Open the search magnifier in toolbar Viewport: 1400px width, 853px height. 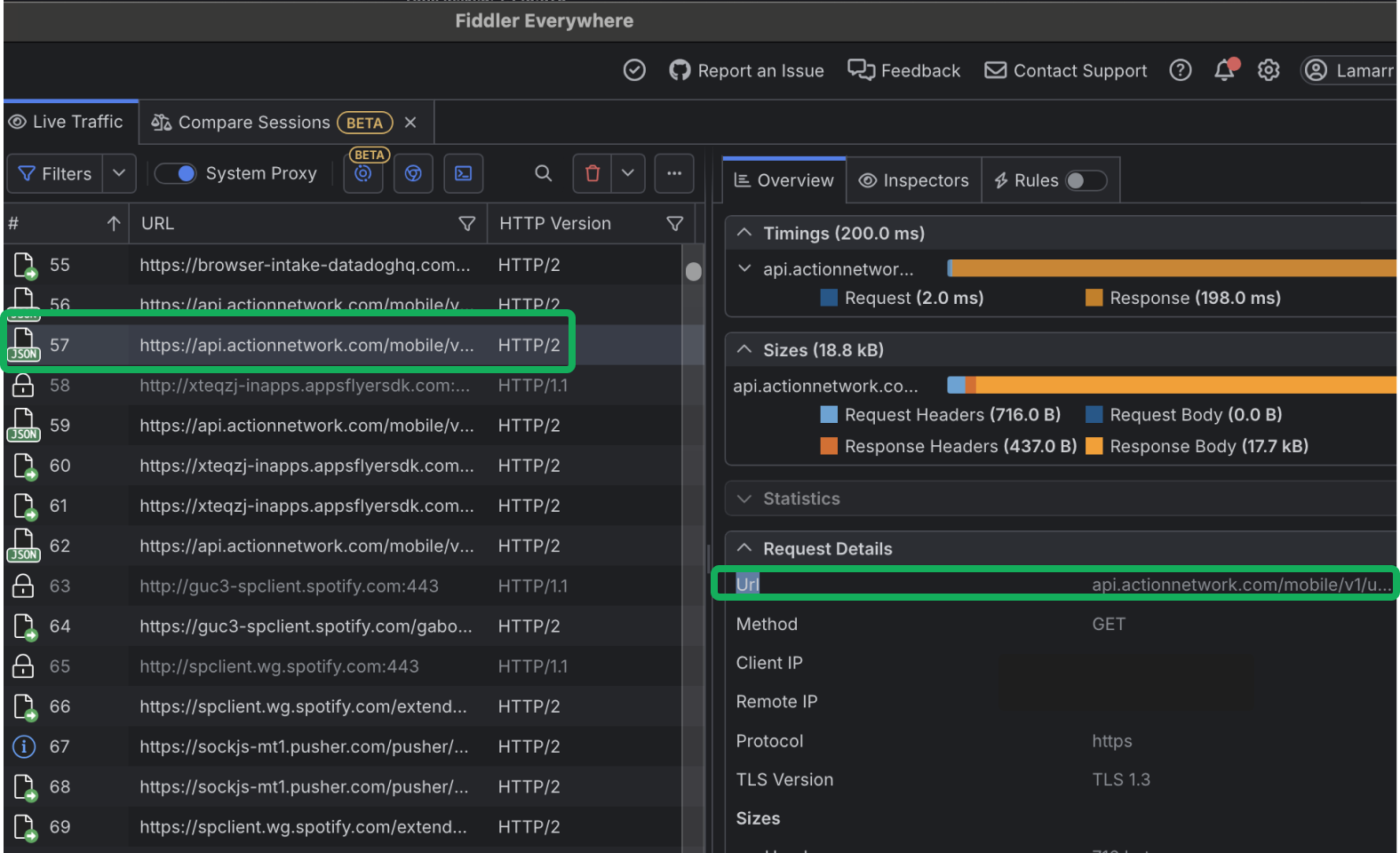[544, 173]
